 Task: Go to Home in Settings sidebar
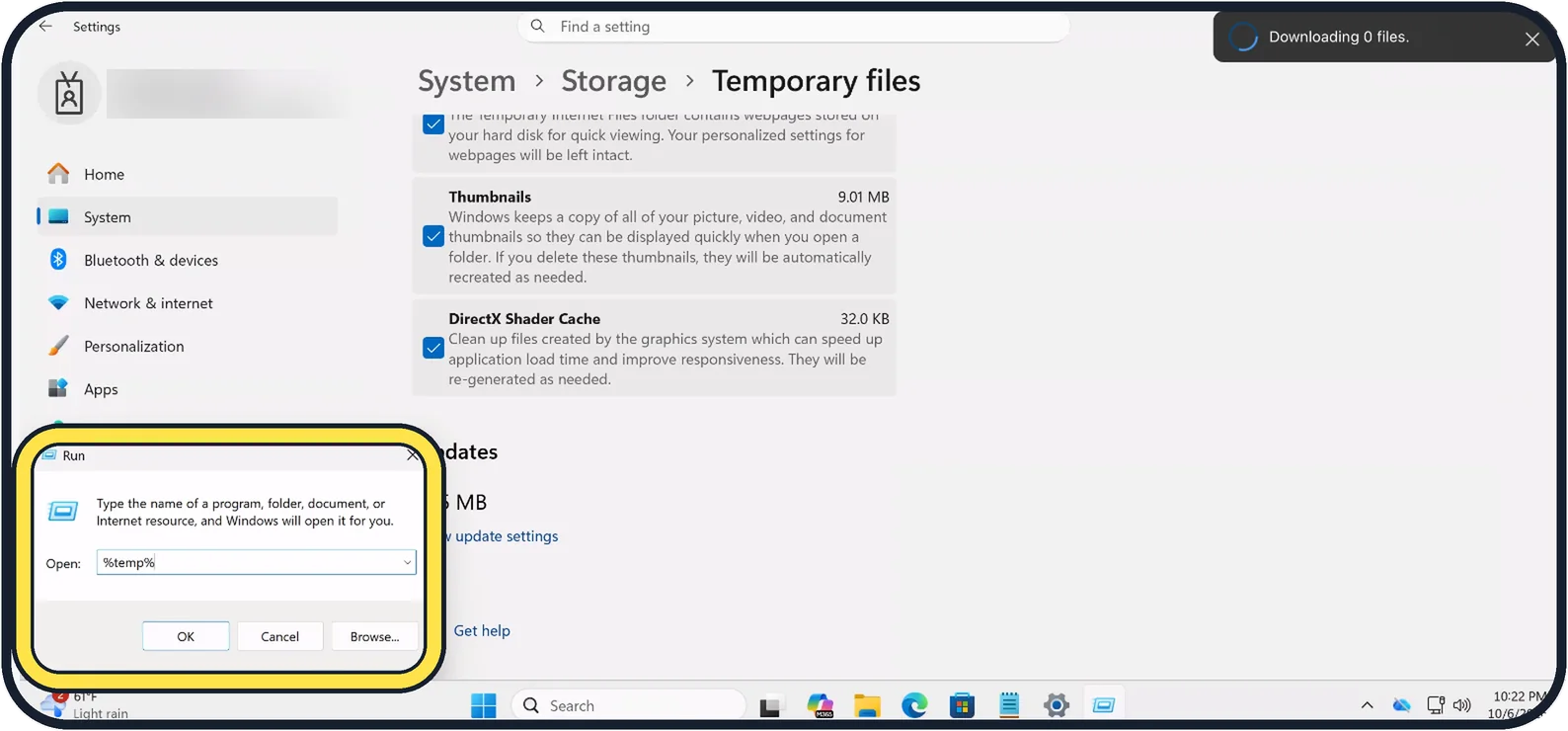pos(188,174)
